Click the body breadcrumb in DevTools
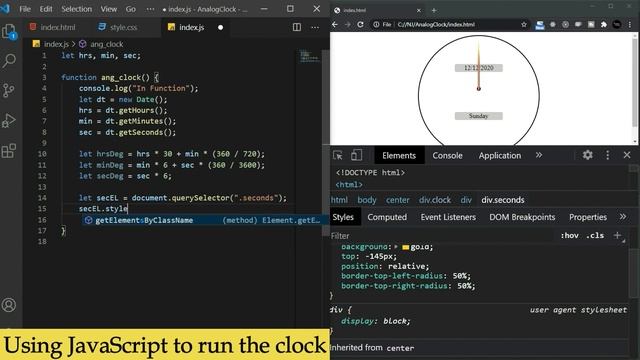 [367, 200]
